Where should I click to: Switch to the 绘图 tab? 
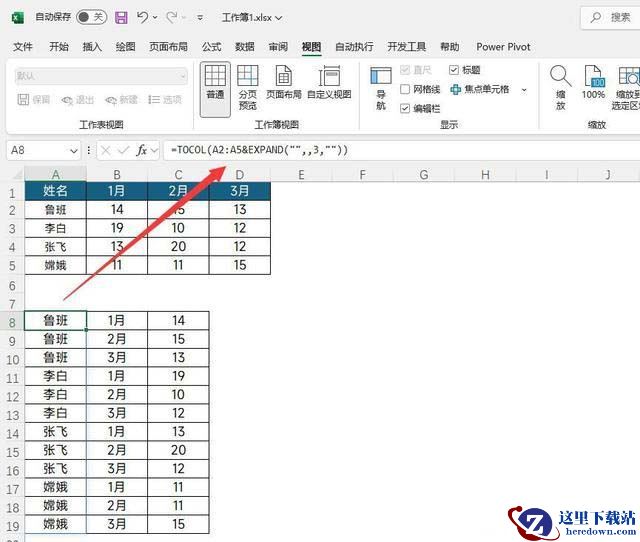tap(125, 47)
